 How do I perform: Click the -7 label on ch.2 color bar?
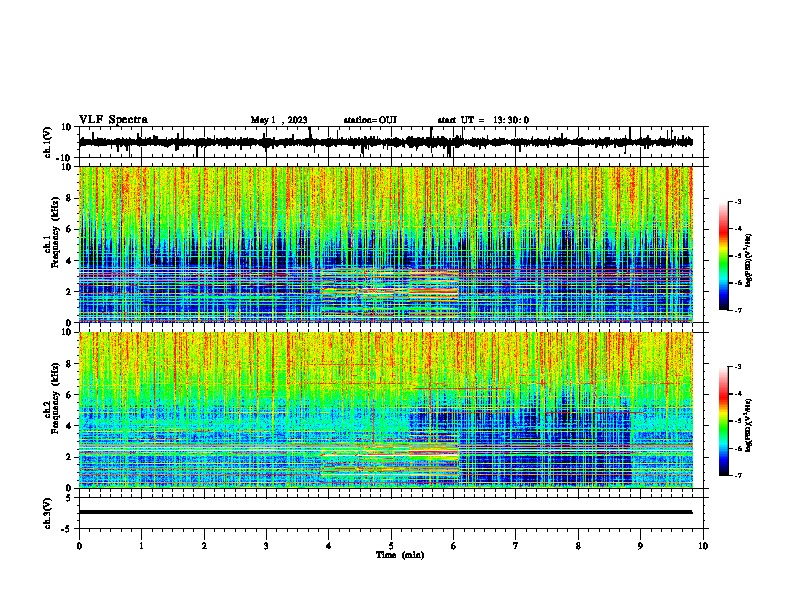click(737, 475)
